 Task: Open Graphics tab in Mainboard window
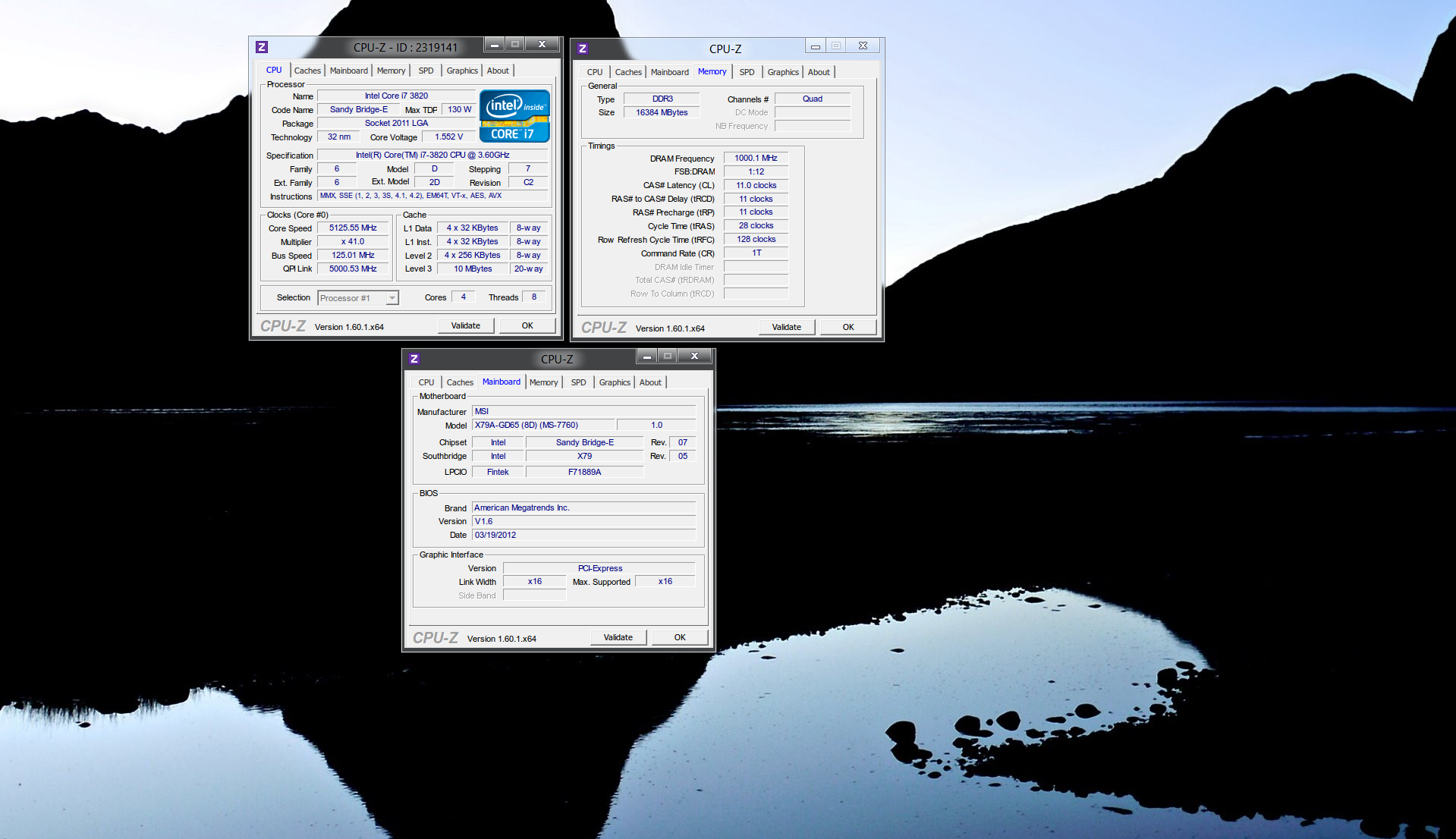(615, 382)
